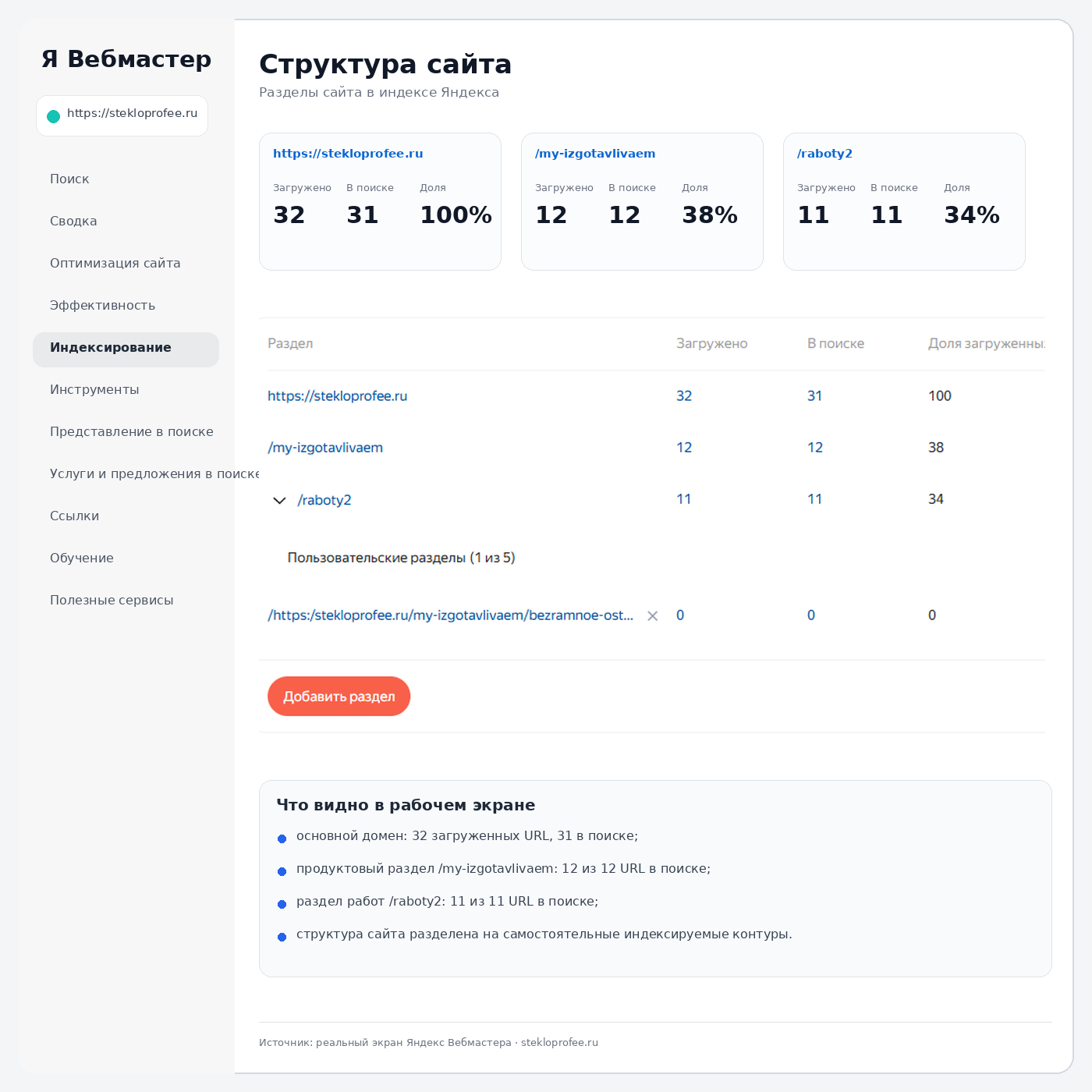Click the Загружено table column header
The height and width of the screenshot is (1092, 1092).
[x=712, y=343]
